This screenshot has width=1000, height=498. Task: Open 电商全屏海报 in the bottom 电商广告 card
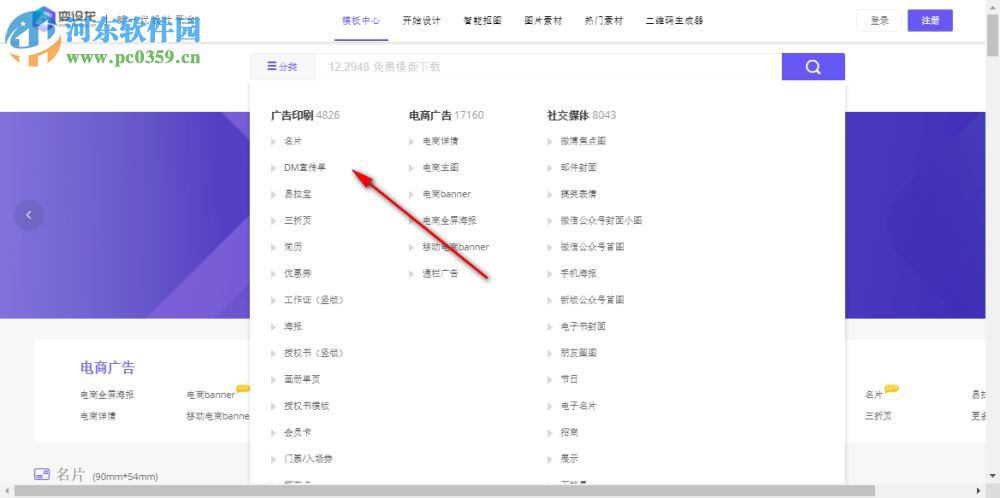(x=107, y=395)
